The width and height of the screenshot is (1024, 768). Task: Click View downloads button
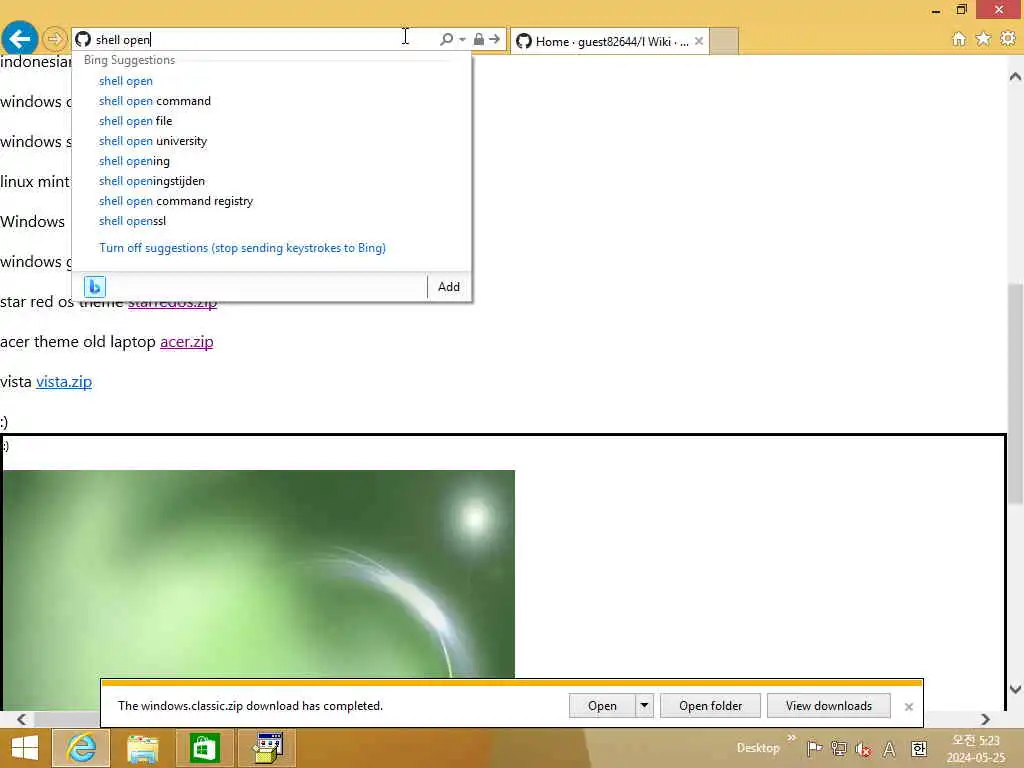pos(828,706)
